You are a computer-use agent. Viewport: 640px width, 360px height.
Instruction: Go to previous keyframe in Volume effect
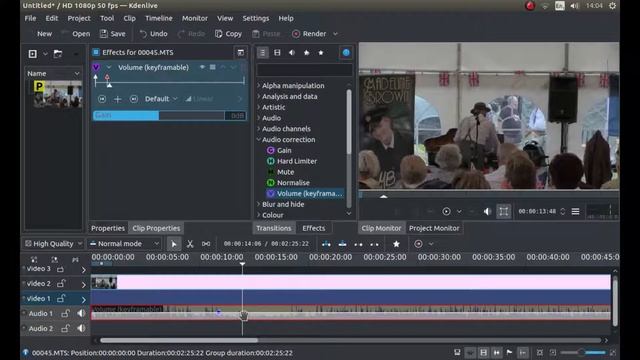[102, 99]
